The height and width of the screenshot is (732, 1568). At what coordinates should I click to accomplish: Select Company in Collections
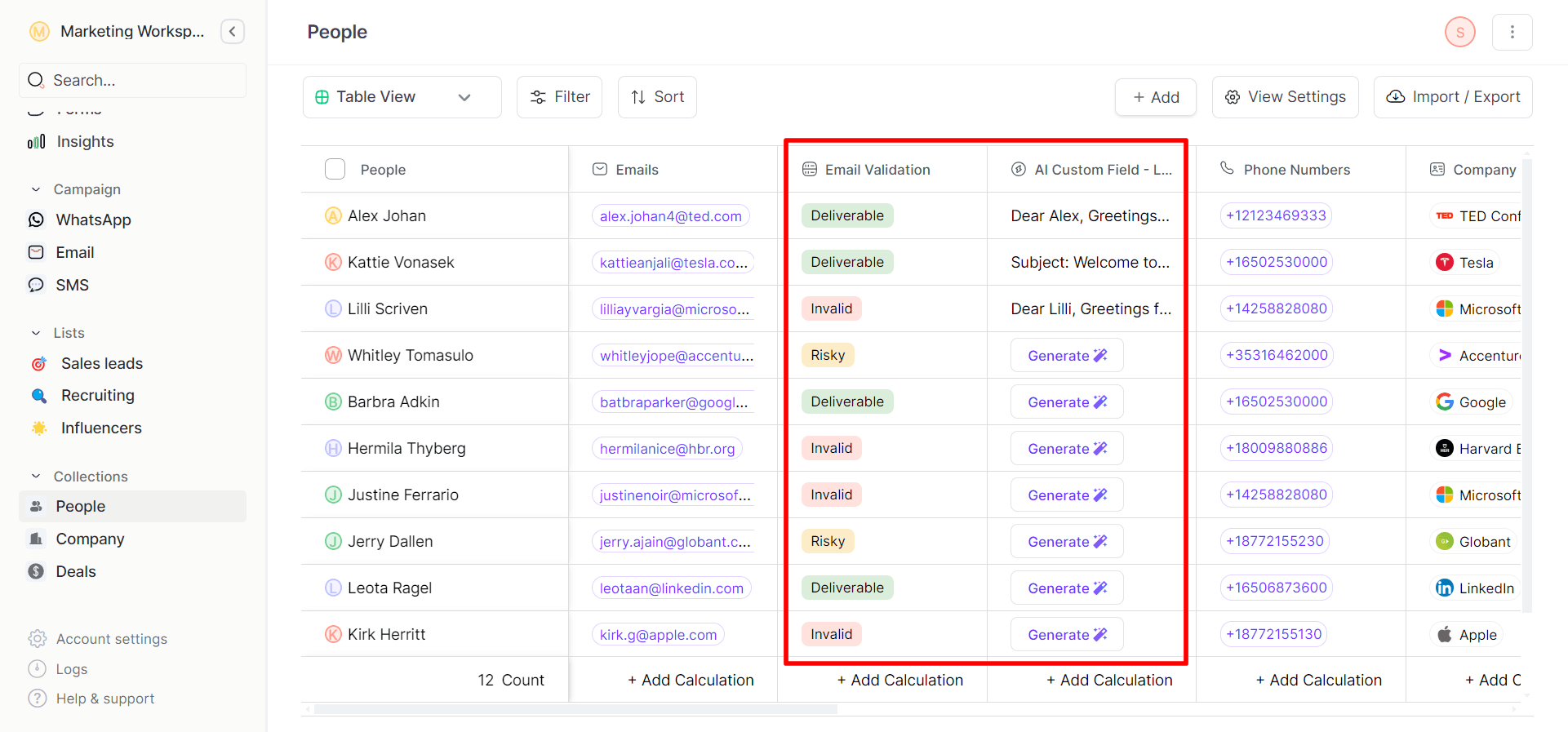[90, 539]
